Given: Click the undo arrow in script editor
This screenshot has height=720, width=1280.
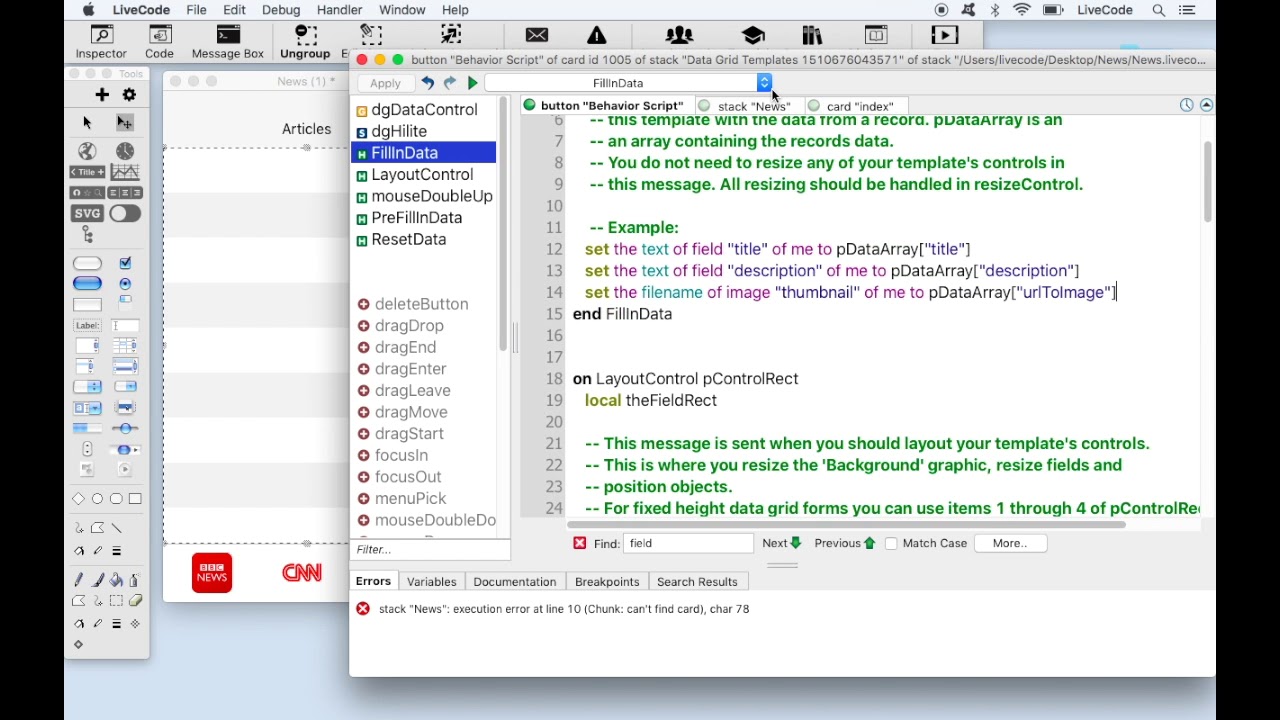Looking at the screenshot, I should coord(427,83).
